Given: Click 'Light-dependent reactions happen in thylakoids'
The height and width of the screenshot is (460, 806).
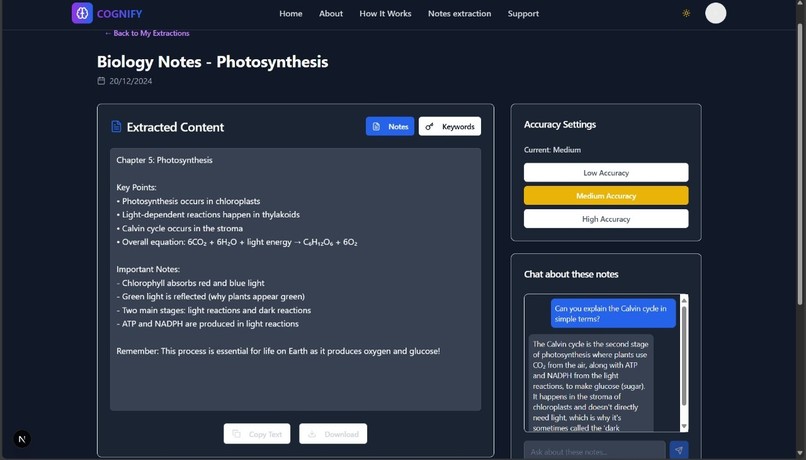Looking at the screenshot, I should 208,214.
